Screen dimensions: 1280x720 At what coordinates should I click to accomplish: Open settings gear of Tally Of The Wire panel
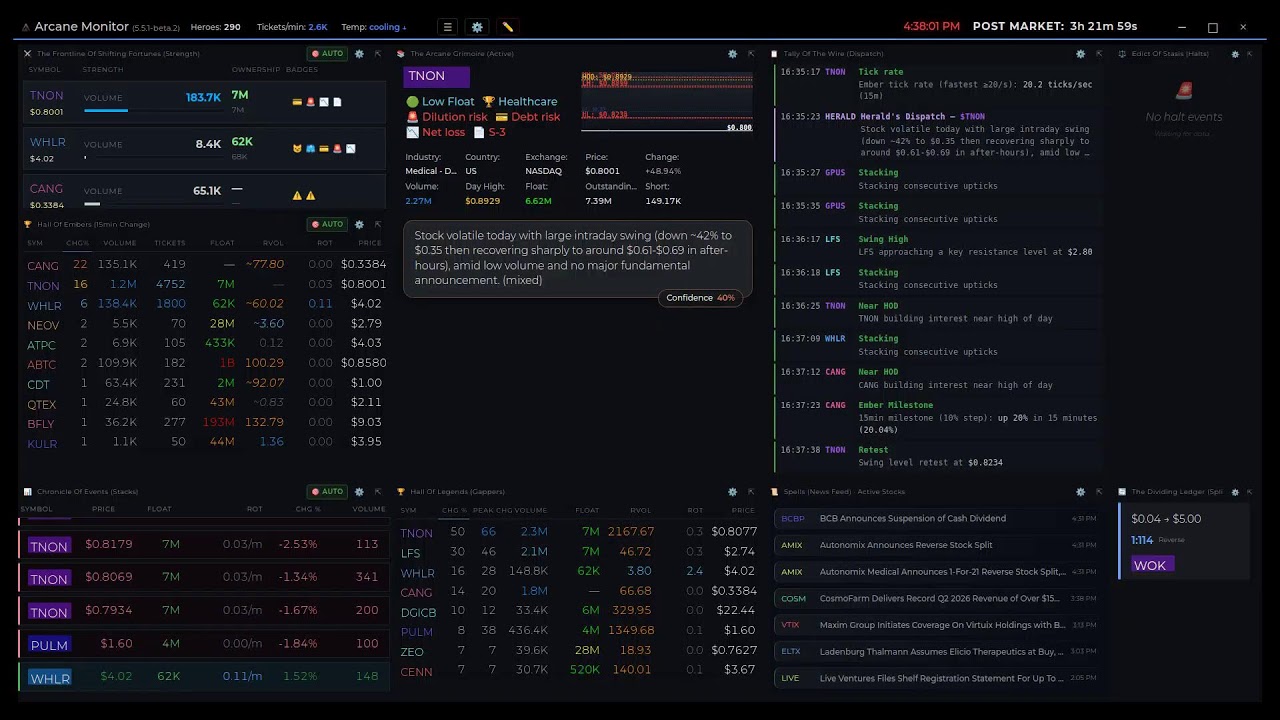[x=1080, y=54]
